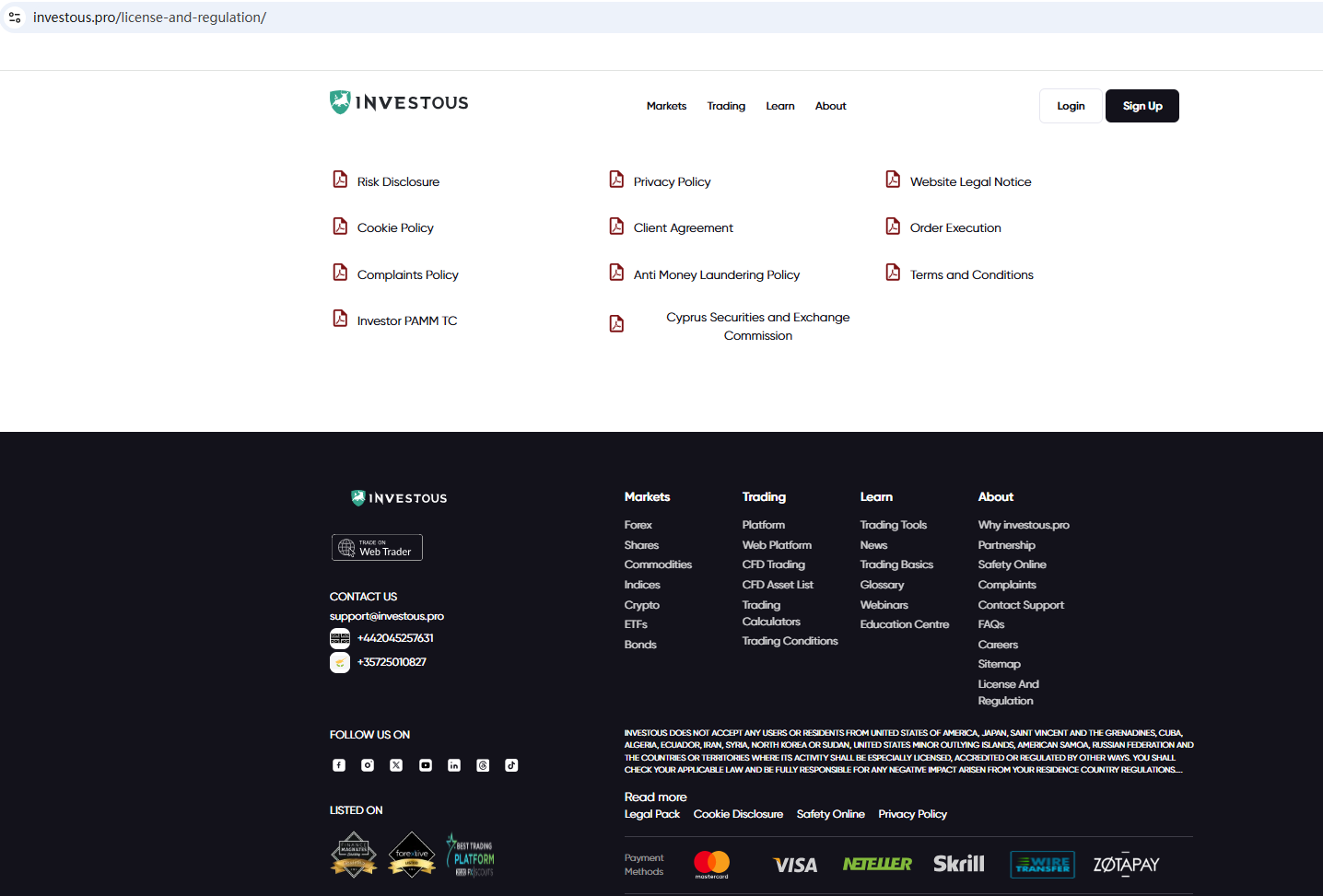
Task: Call the +35725010827 phone number
Action: pos(392,662)
